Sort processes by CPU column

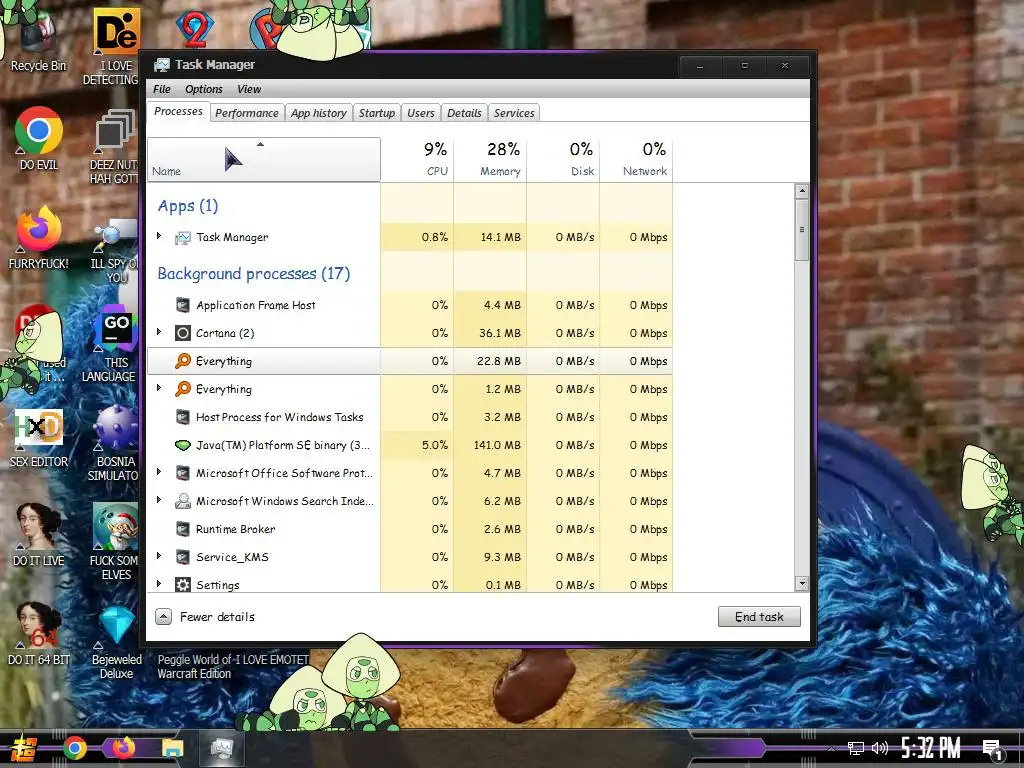[417, 159]
